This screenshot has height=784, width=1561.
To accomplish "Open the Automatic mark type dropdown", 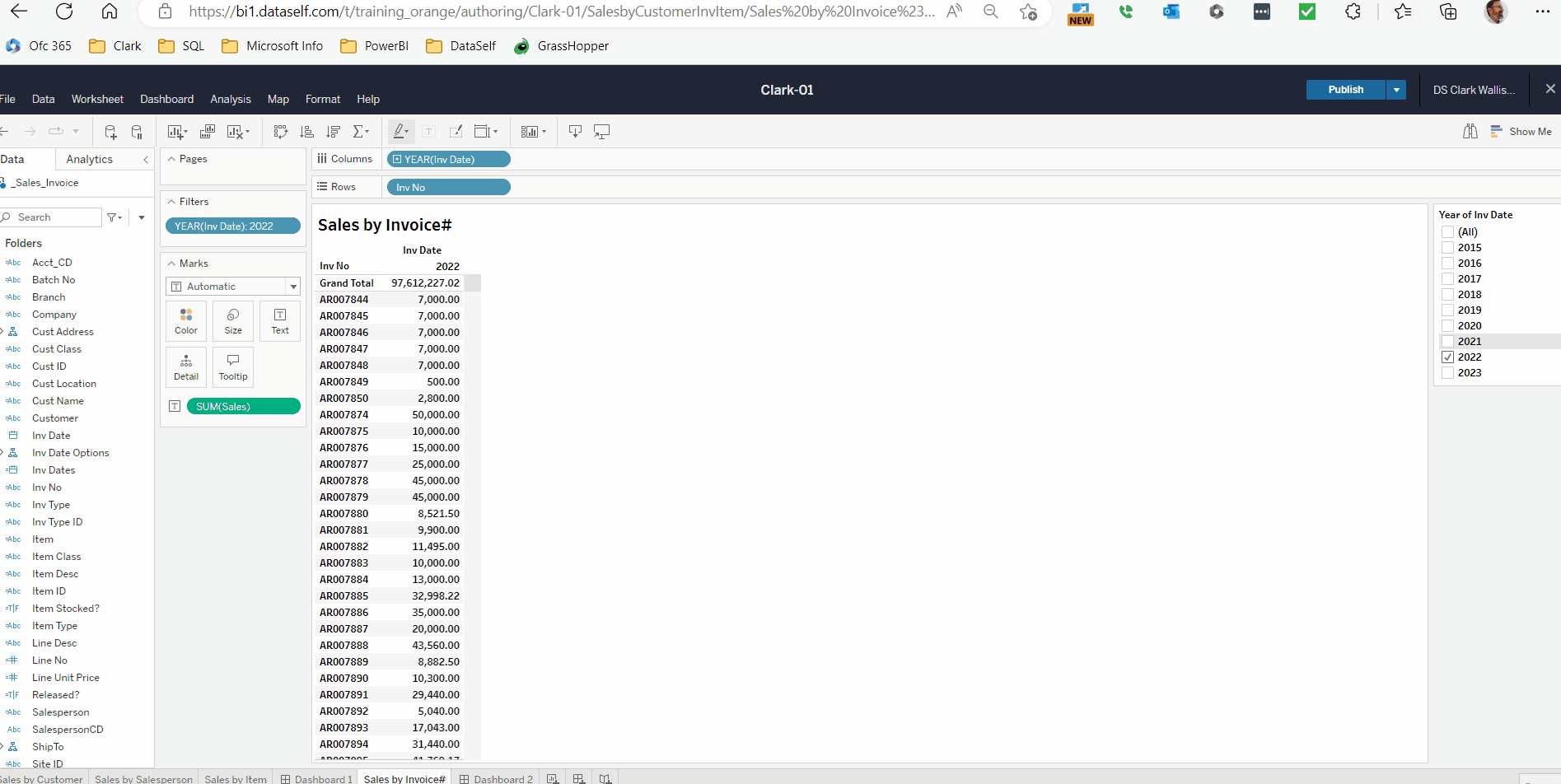I will pyautogui.click(x=292, y=287).
